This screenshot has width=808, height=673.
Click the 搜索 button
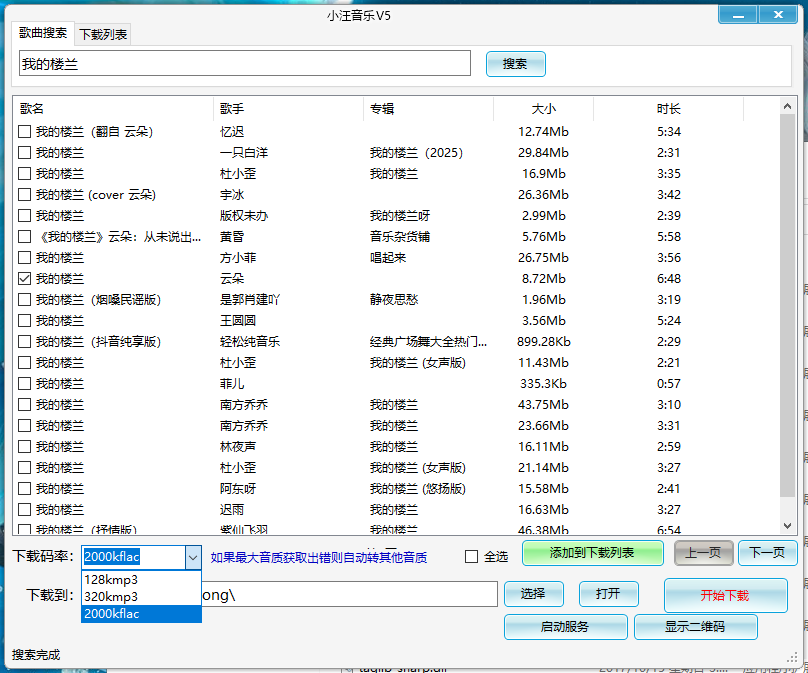coord(515,64)
